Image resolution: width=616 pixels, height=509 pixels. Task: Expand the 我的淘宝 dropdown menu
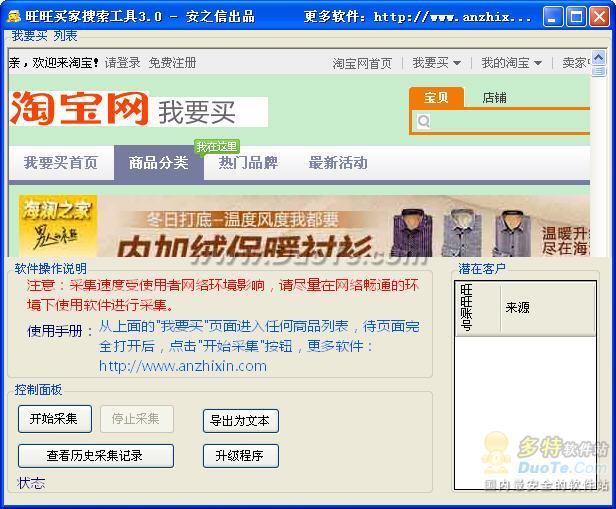[x=511, y=63]
